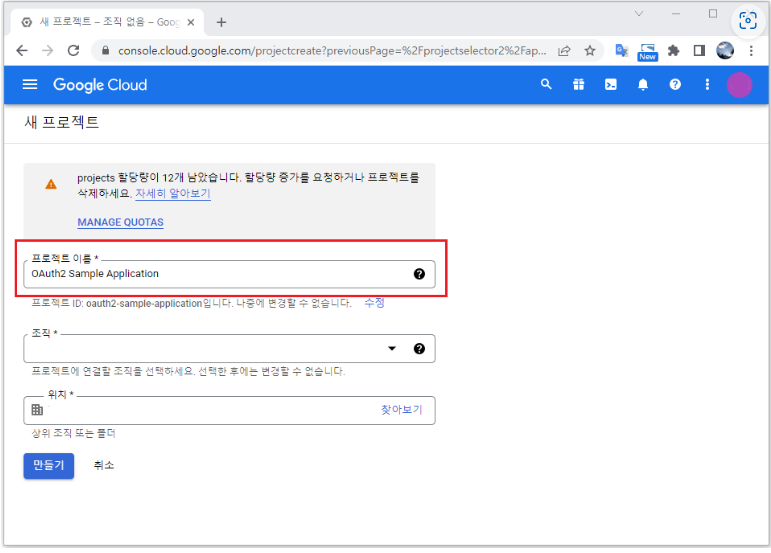Show help for 조직 field
Viewport: 771px width, 553px height.
419,349
